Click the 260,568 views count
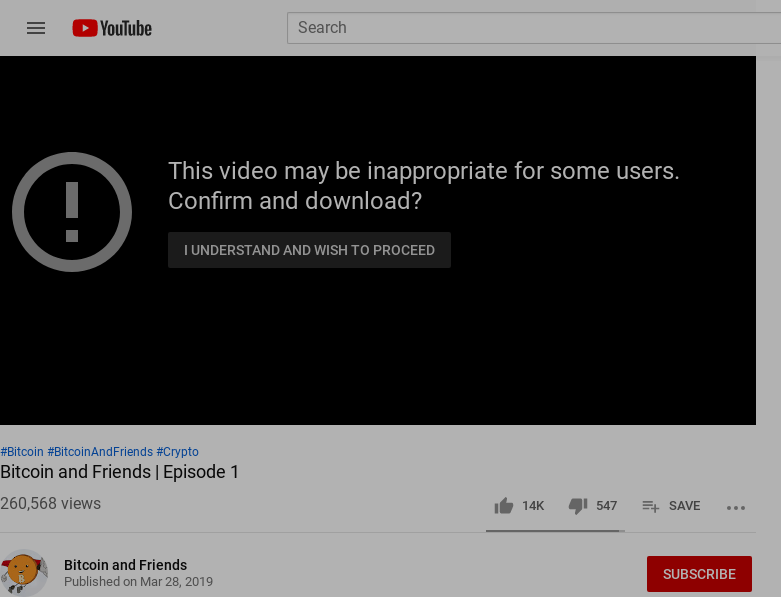 click(50, 503)
